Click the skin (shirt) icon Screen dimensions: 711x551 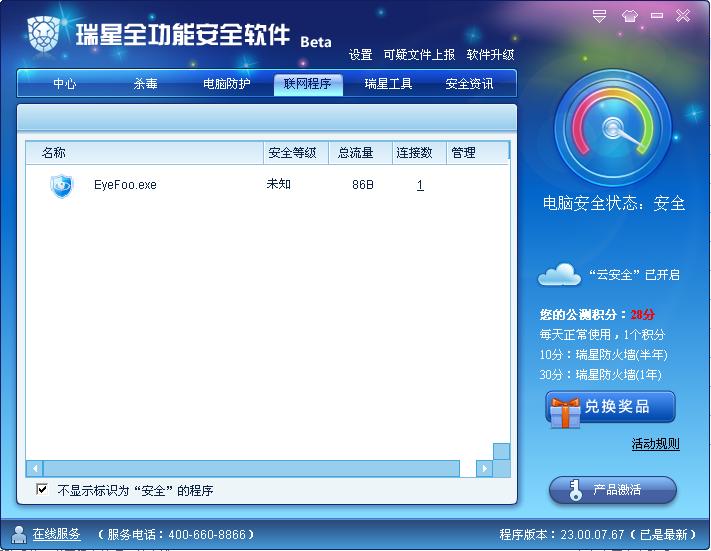629,16
